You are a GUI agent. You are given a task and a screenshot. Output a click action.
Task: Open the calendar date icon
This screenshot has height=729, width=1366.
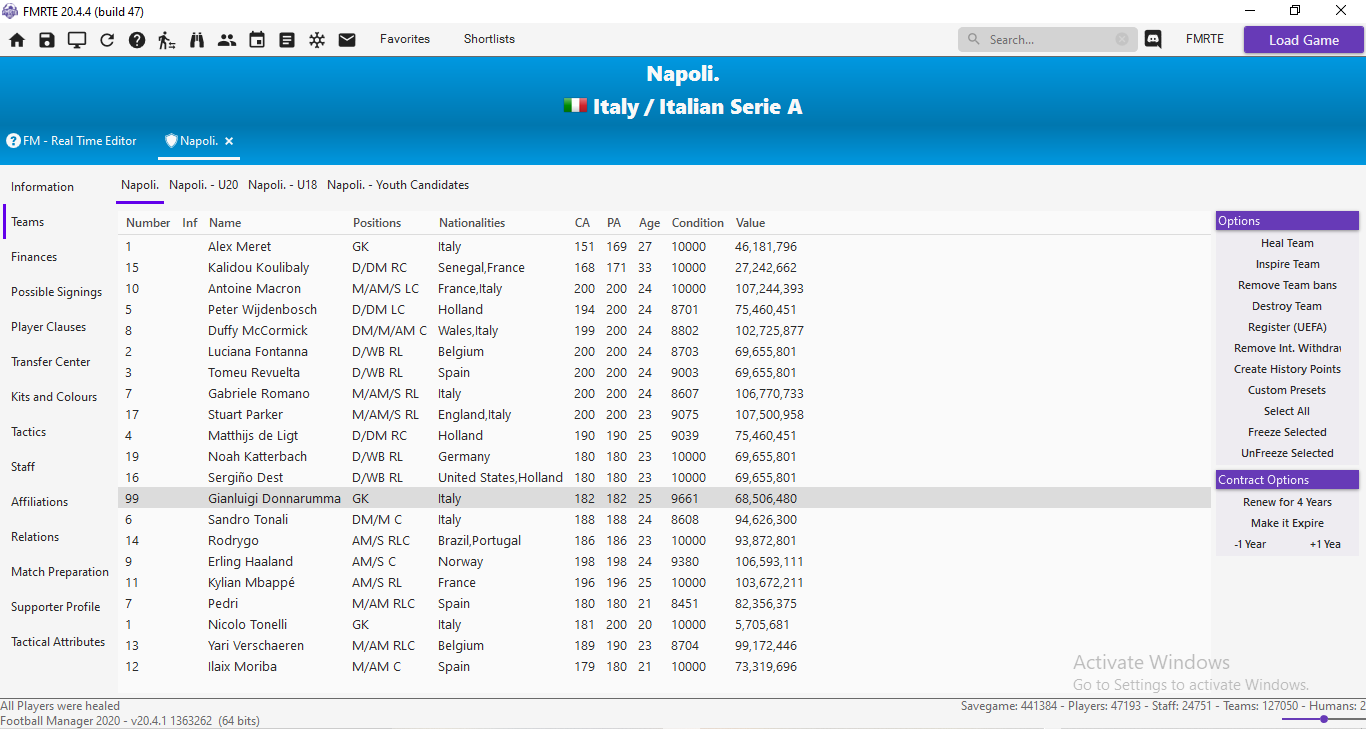(x=257, y=40)
